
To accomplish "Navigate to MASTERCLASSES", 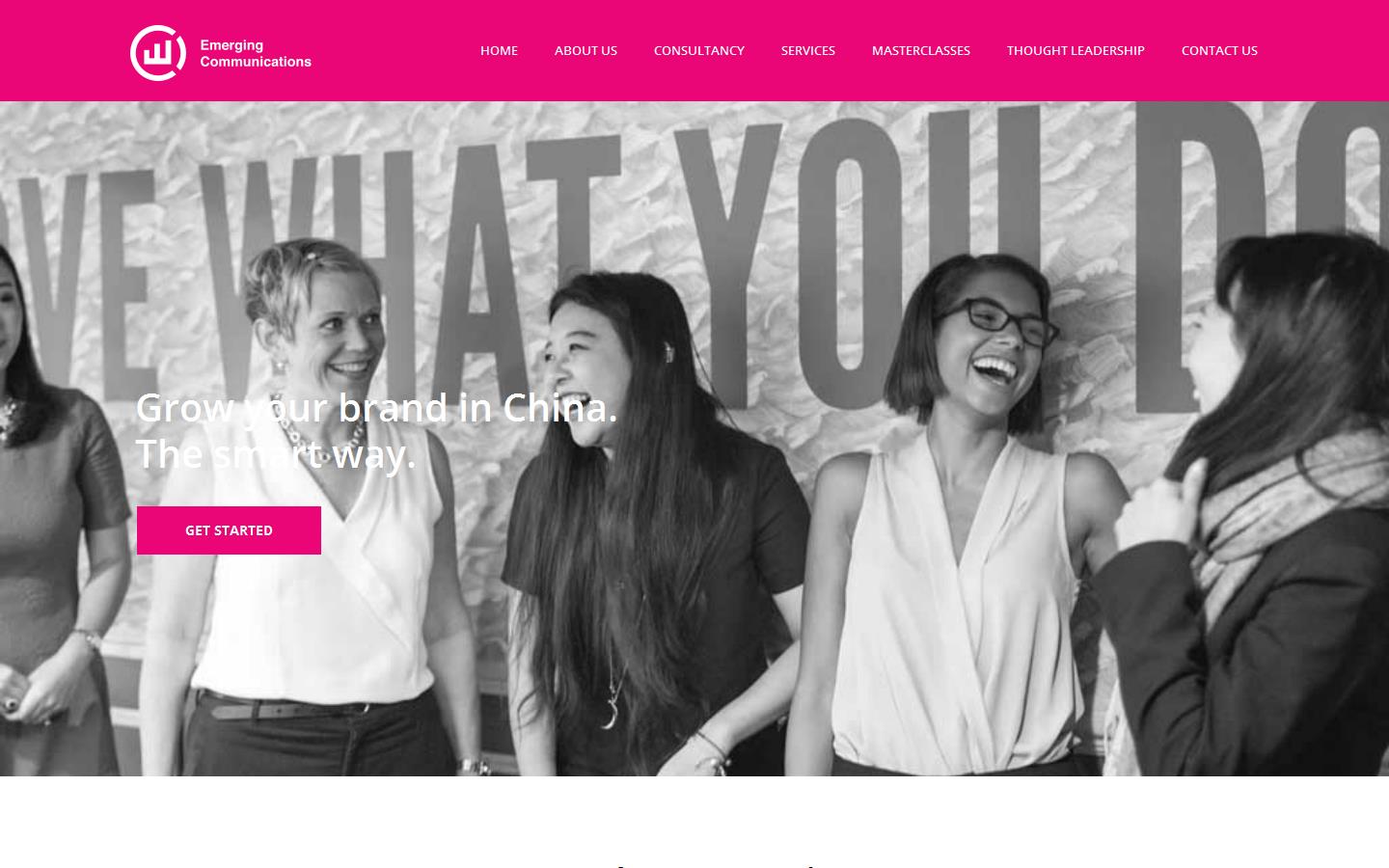I will 921,50.
